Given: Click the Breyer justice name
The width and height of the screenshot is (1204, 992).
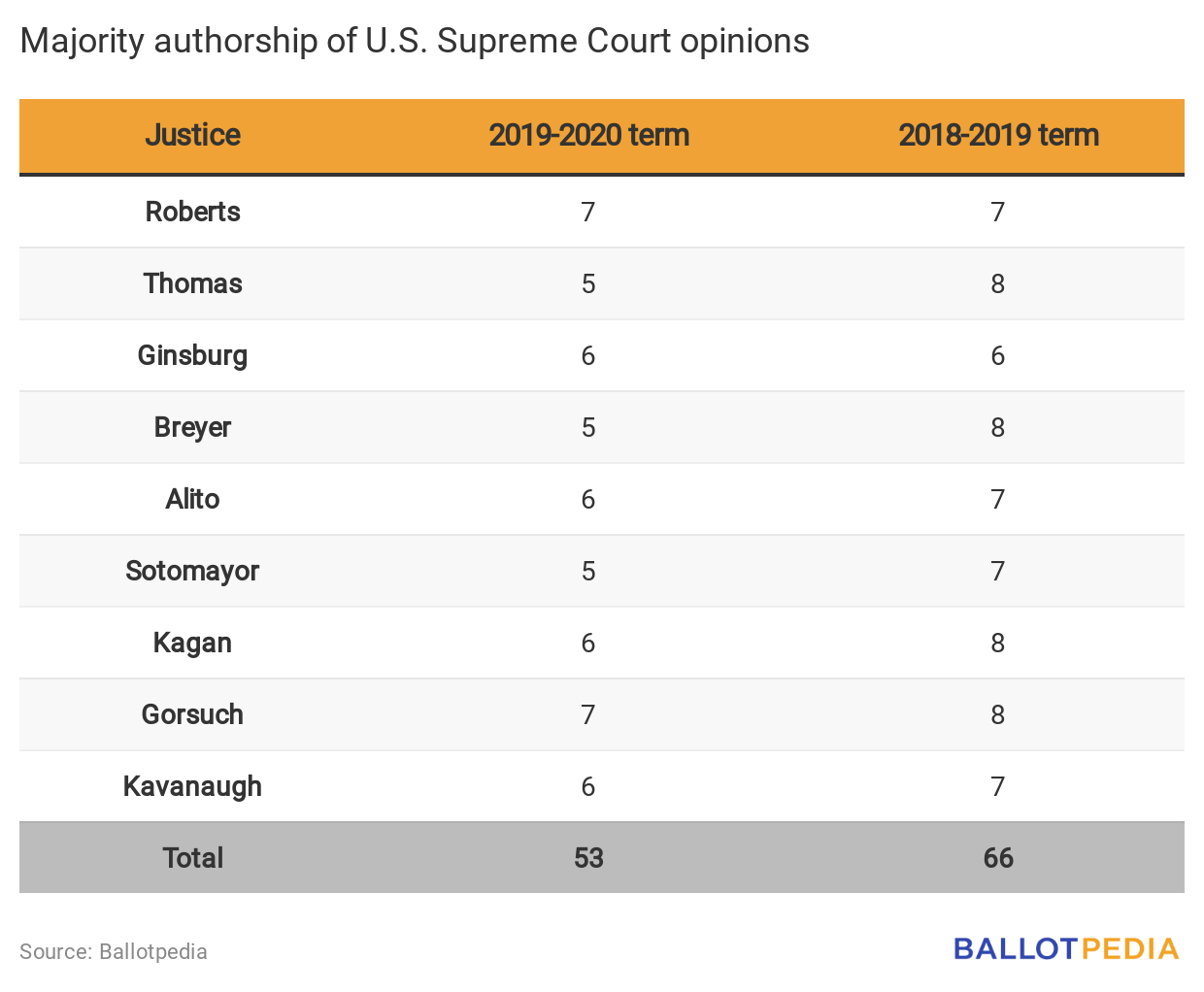Looking at the screenshot, I should tap(192, 427).
